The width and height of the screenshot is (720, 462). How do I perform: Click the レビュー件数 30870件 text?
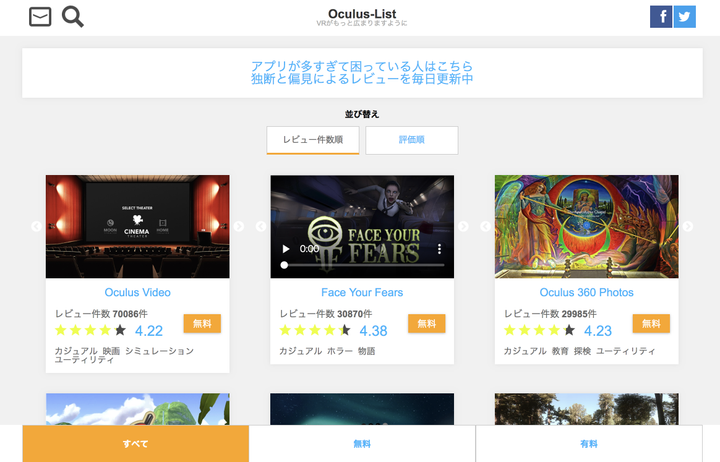tap(326, 314)
